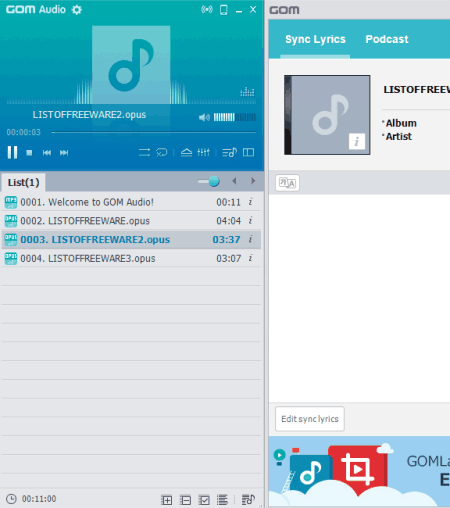Open the mobile device icon in title bar
This screenshot has width=450, height=508.
tap(224, 10)
